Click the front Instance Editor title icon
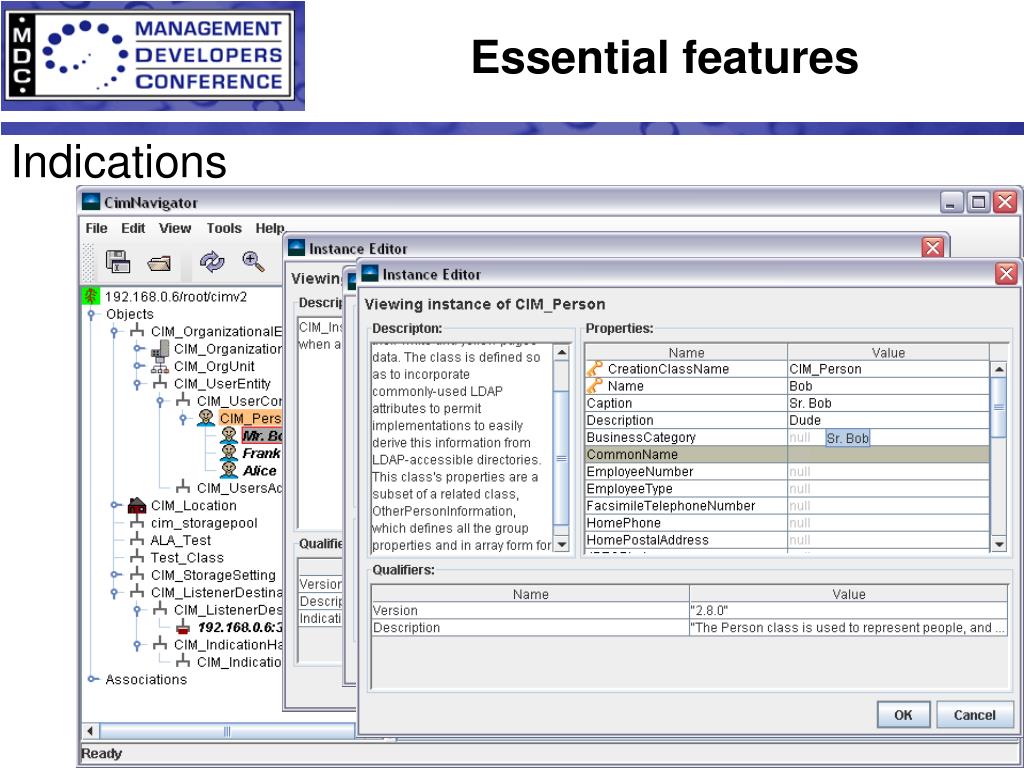The width and height of the screenshot is (1024, 768). click(370, 274)
